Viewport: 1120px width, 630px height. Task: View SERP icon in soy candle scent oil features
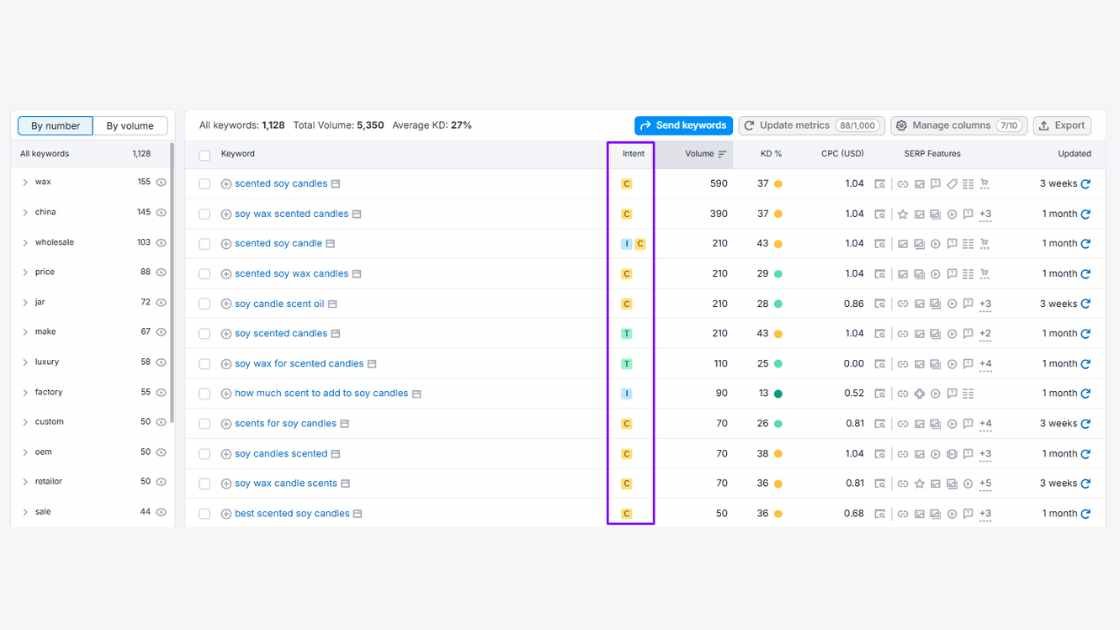[880, 304]
